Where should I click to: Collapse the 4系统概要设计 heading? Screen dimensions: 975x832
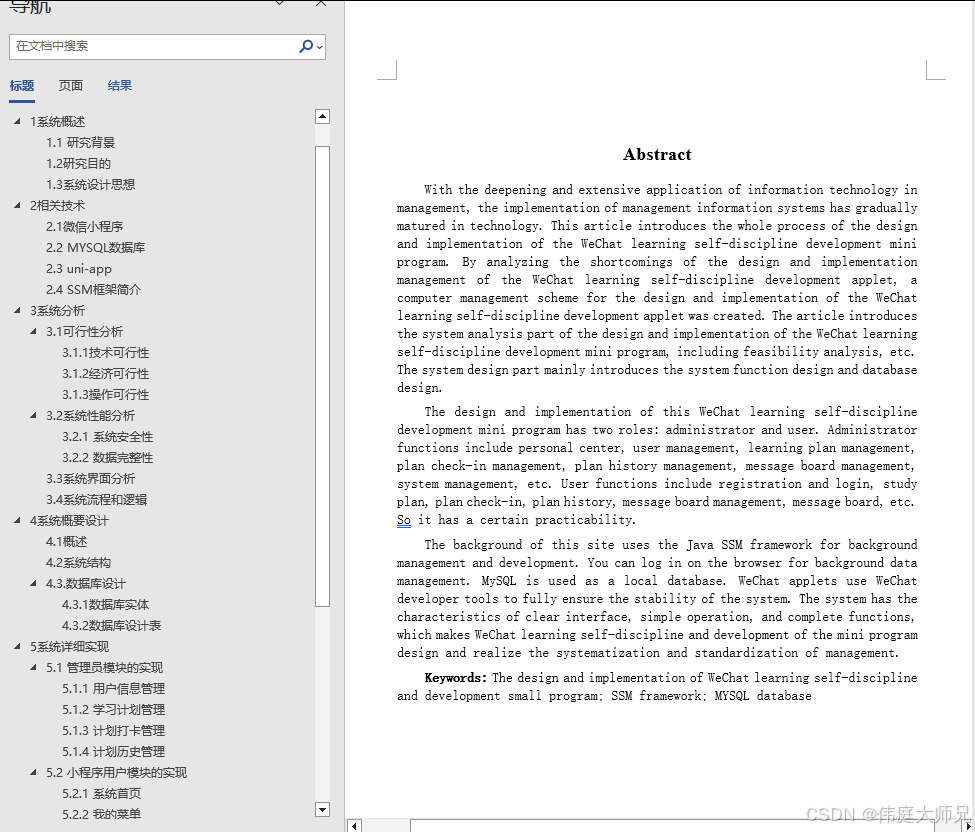pyautogui.click(x=17, y=520)
